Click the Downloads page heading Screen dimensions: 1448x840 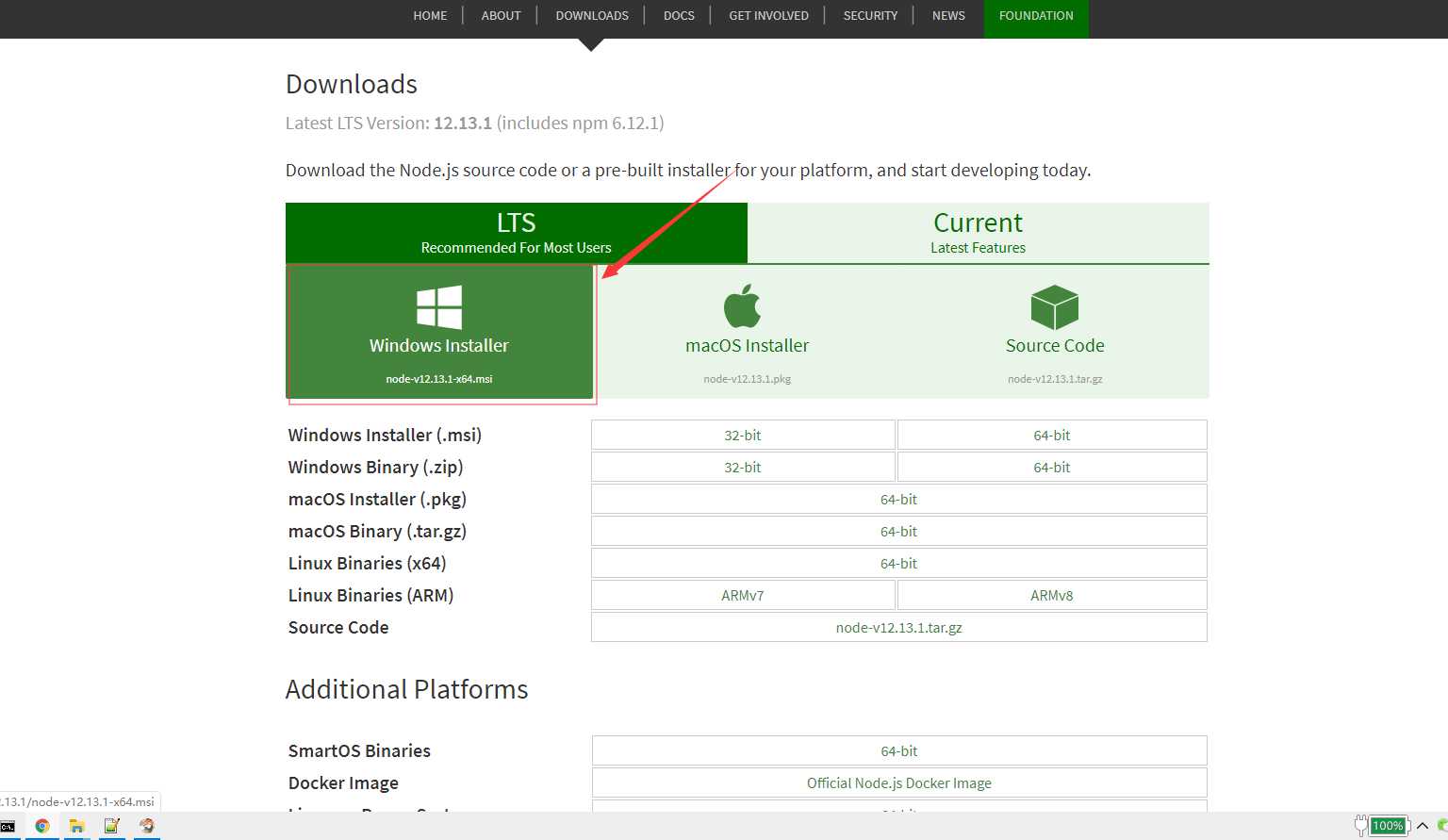coord(352,84)
